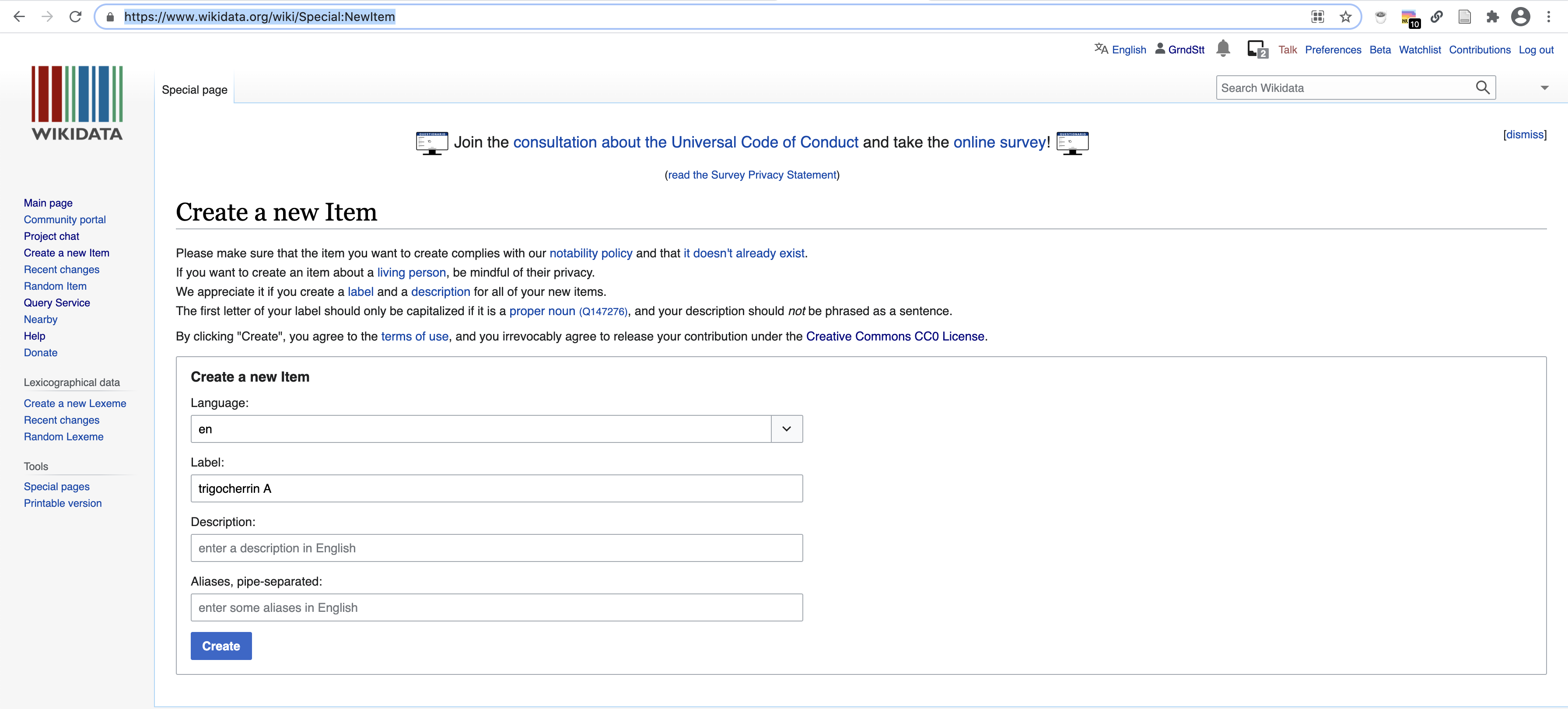The image size is (1568, 709).
Task: Open Nearby sidebar link
Action: tap(40, 319)
